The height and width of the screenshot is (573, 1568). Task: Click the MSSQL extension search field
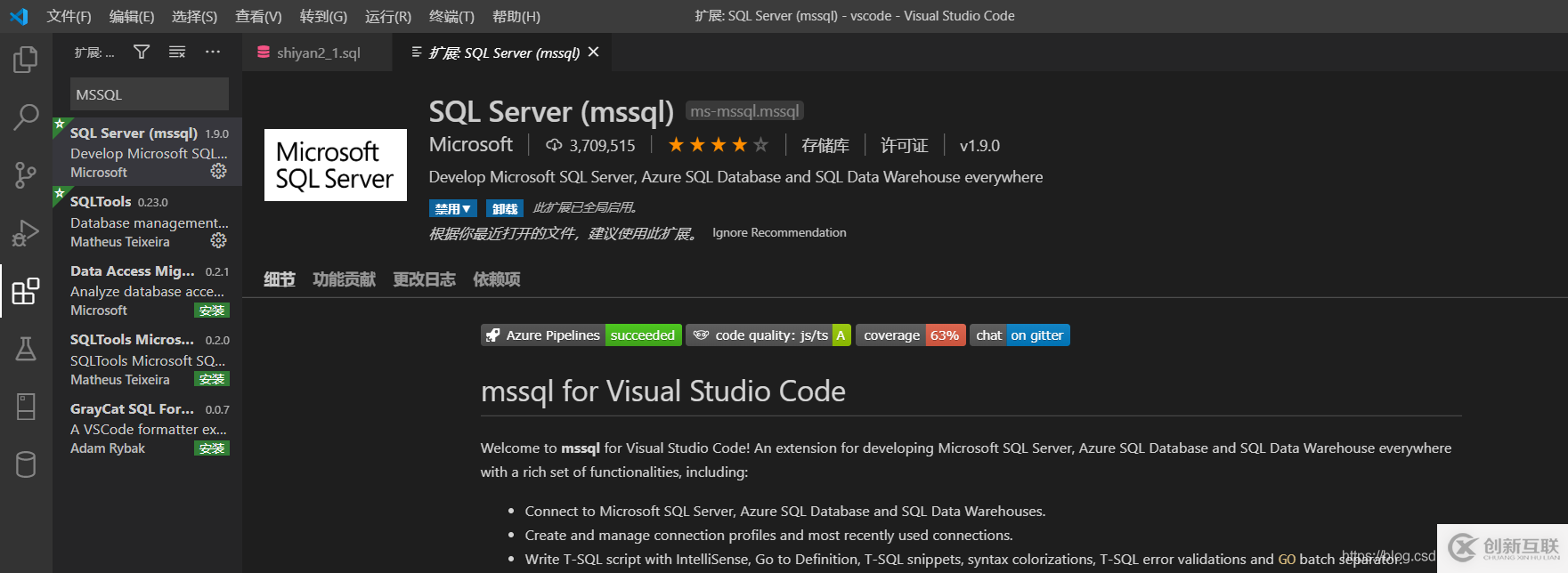point(149,94)
